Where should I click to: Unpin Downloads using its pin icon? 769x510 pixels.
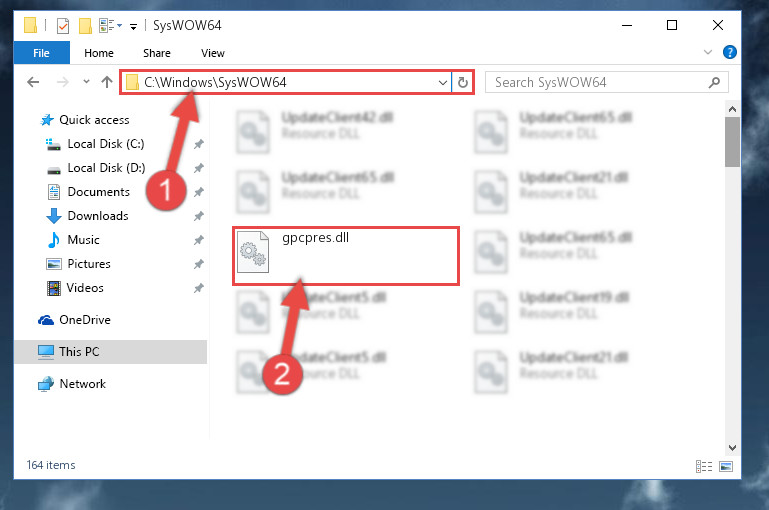point(199,216)
